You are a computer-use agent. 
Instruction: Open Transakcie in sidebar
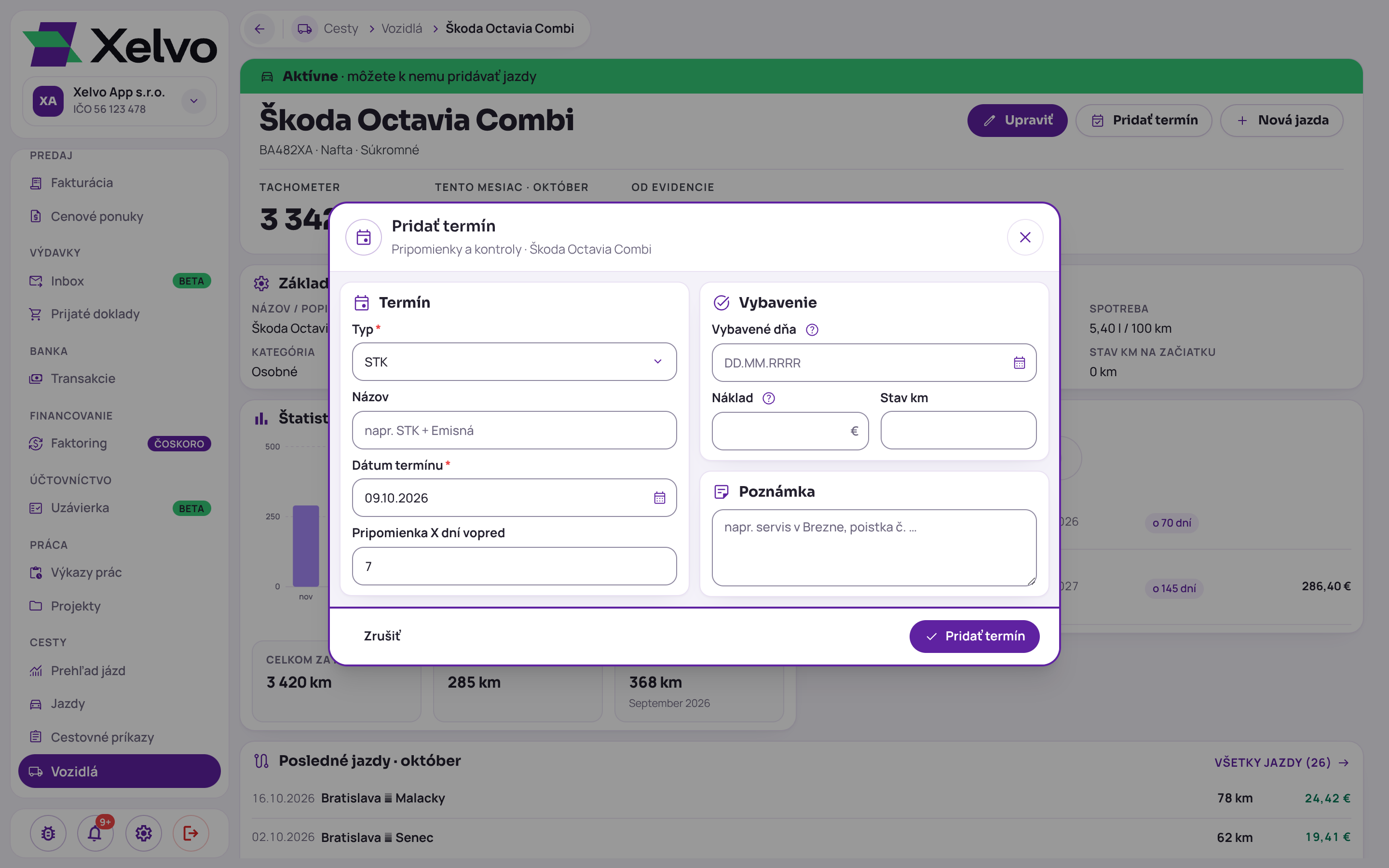point(120,379)
